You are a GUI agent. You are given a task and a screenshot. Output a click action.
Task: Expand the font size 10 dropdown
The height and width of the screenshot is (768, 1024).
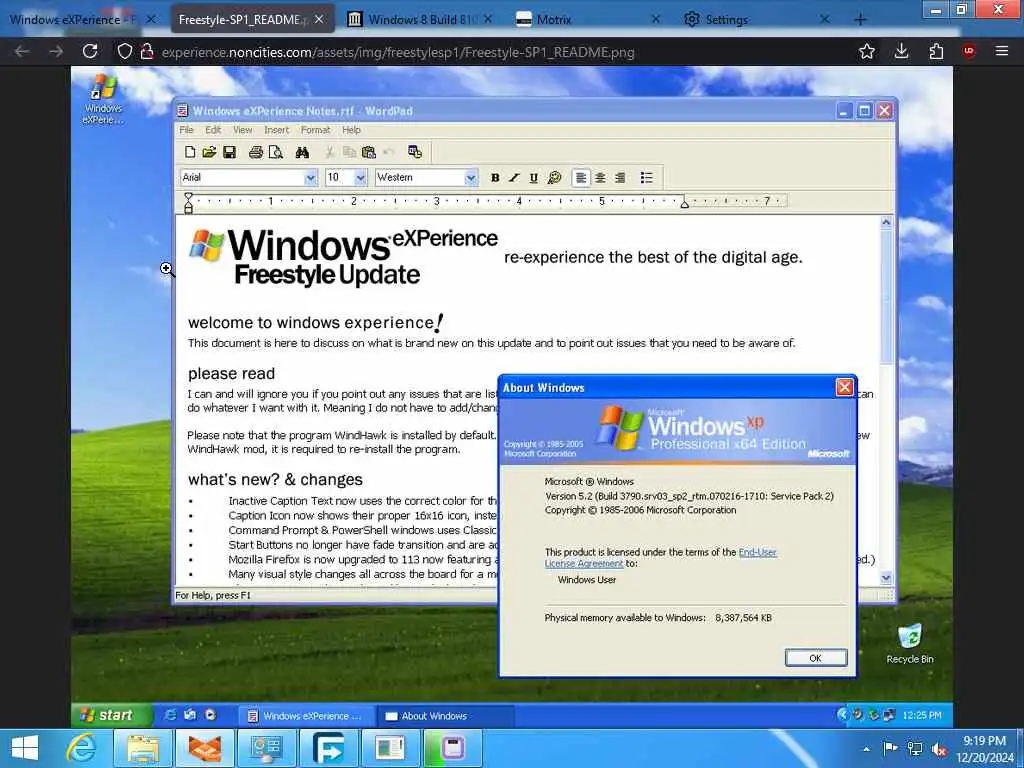pyautogui.click(x=360, y=178)
